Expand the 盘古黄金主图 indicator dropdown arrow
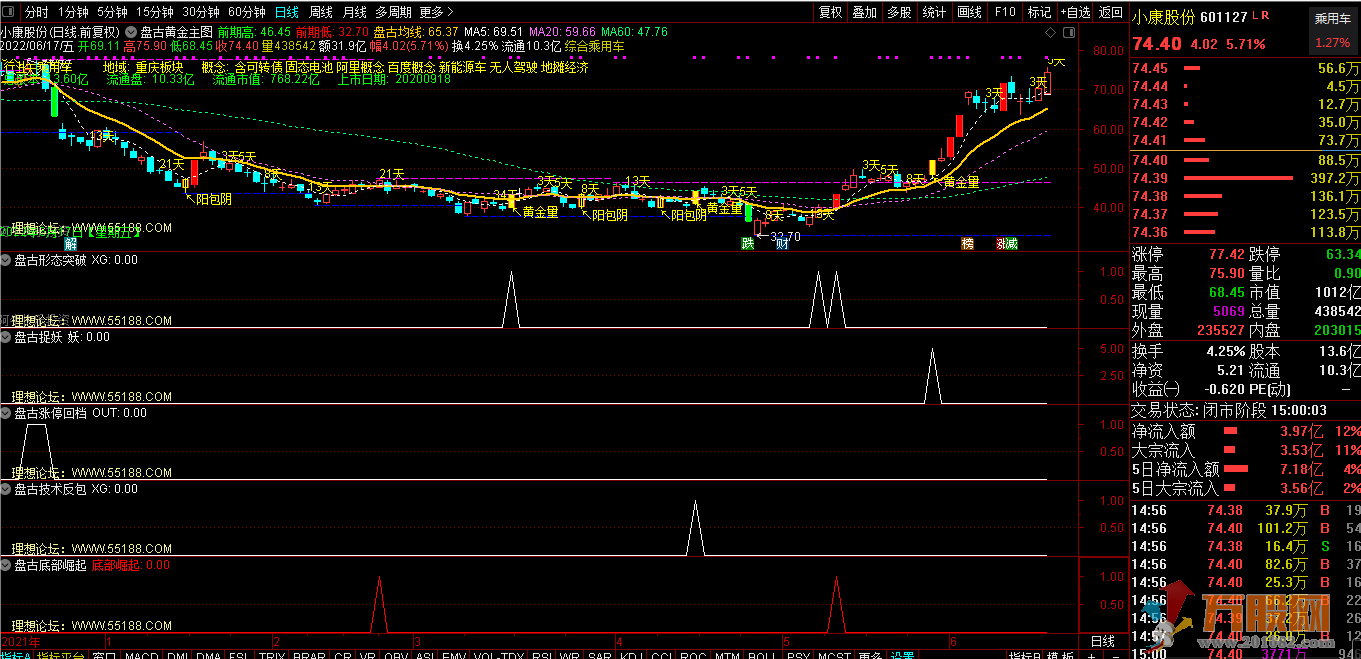 click(x=131, y=31)
